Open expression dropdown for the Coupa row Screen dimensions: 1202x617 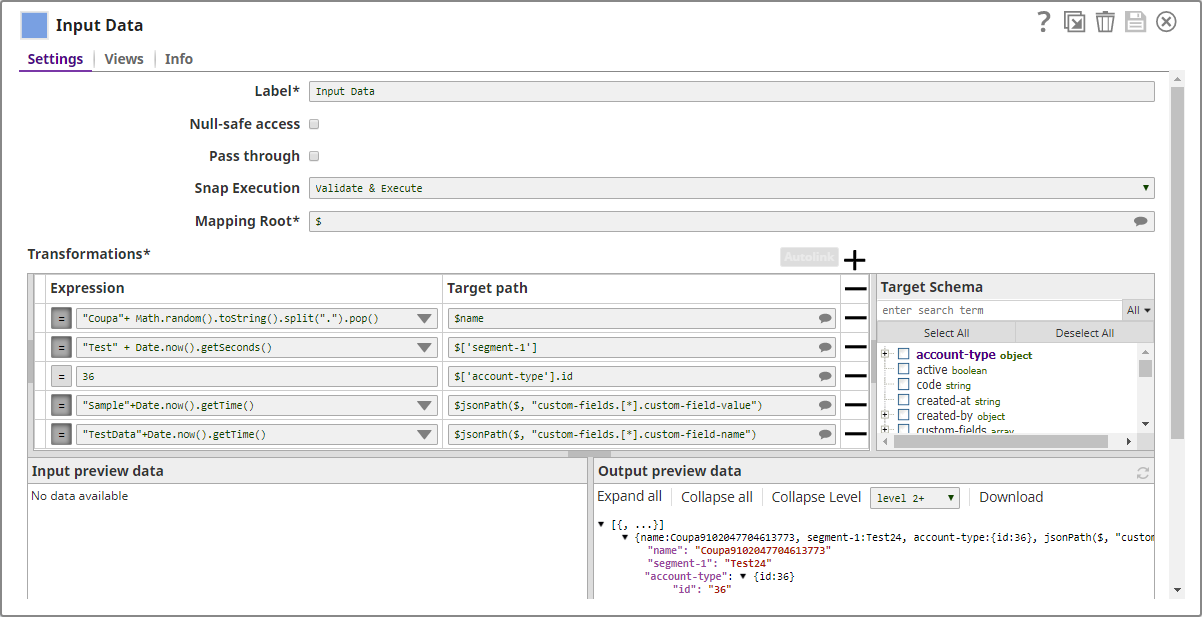click(x=424, y=318)
